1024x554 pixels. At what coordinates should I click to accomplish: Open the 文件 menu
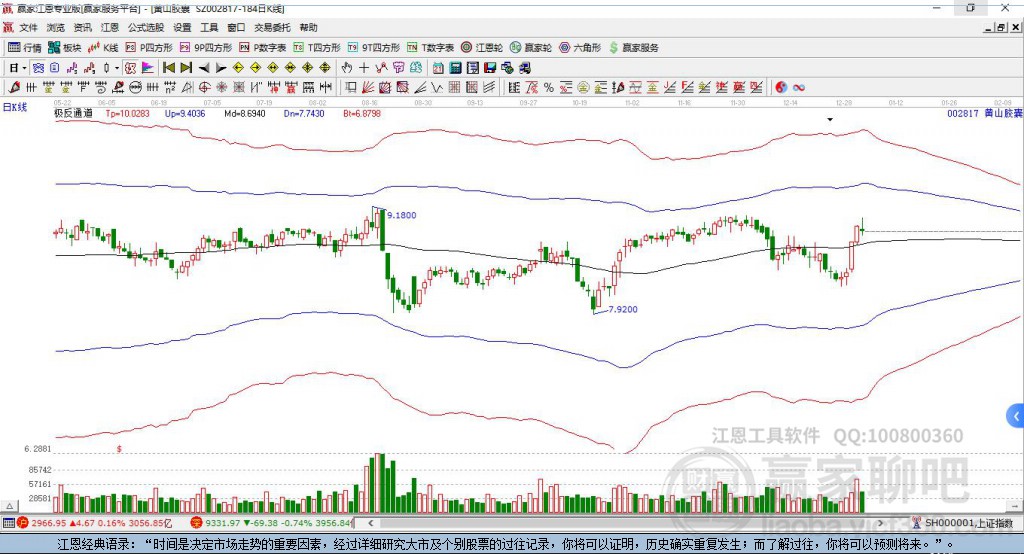29,27
